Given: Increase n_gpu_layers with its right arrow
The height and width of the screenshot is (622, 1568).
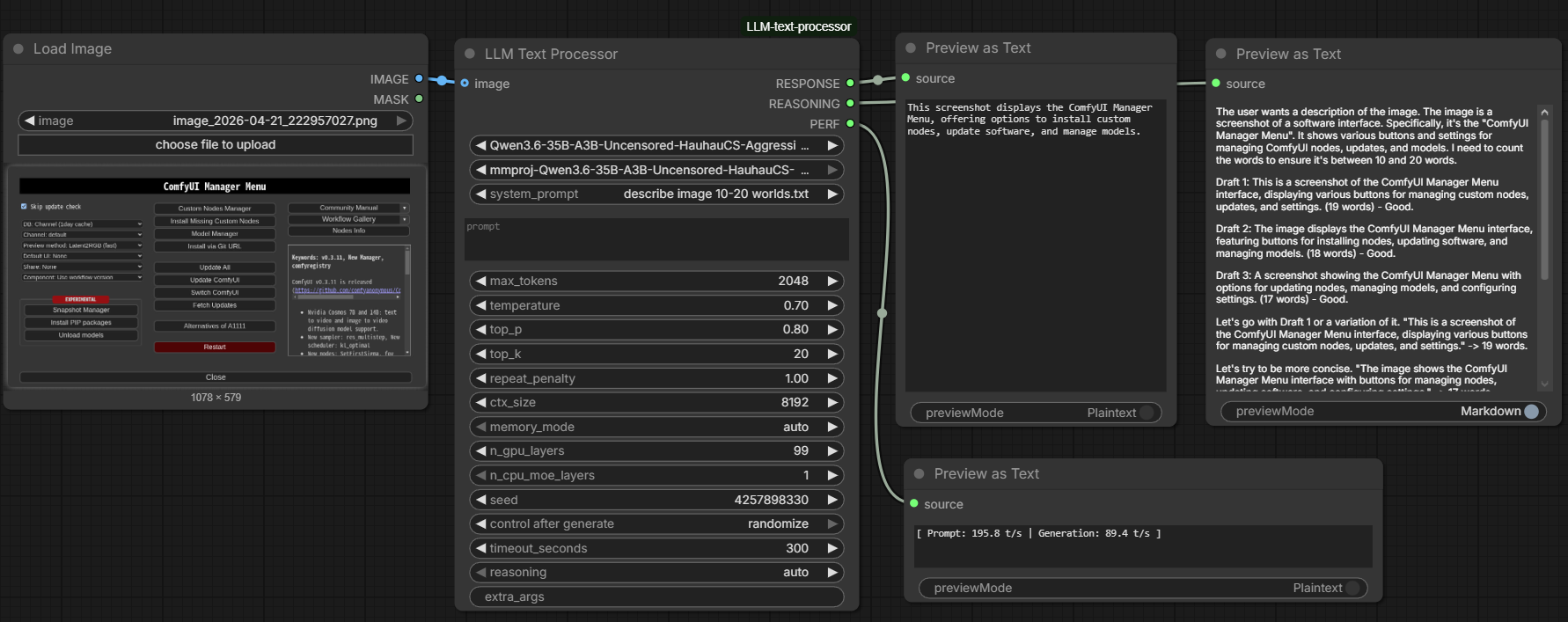Looking at the screenshot, I should tap(832, 451).
